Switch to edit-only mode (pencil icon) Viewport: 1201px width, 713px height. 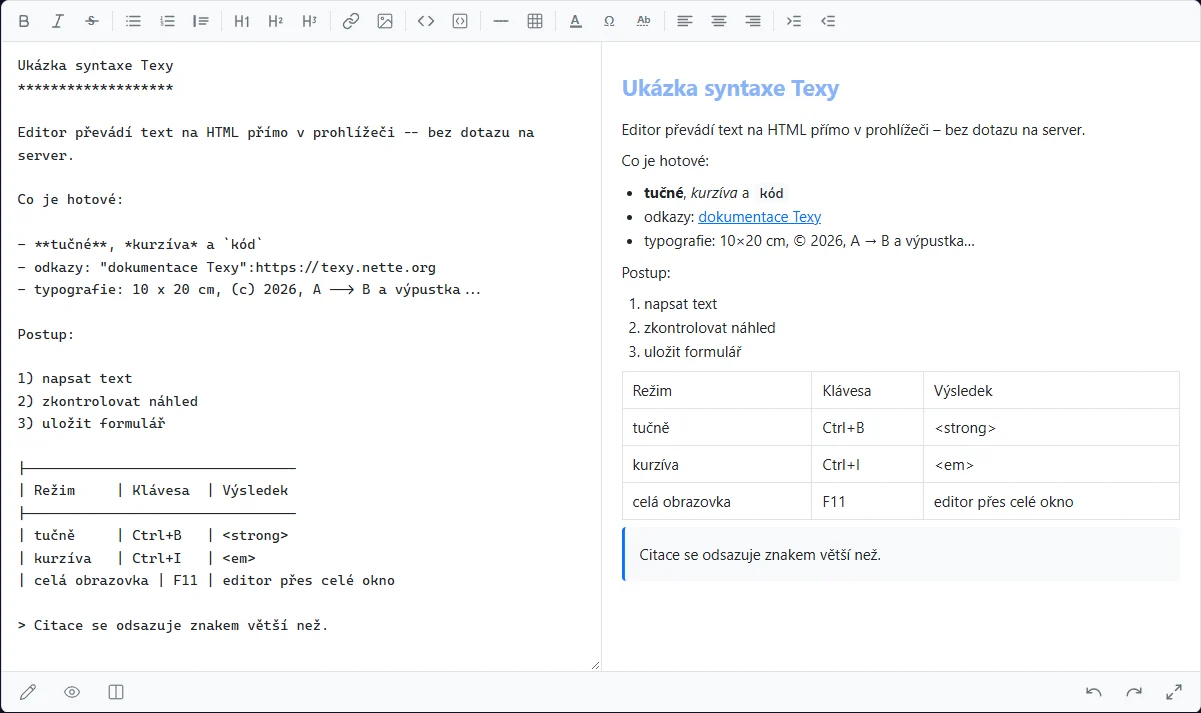coord(28,692)
